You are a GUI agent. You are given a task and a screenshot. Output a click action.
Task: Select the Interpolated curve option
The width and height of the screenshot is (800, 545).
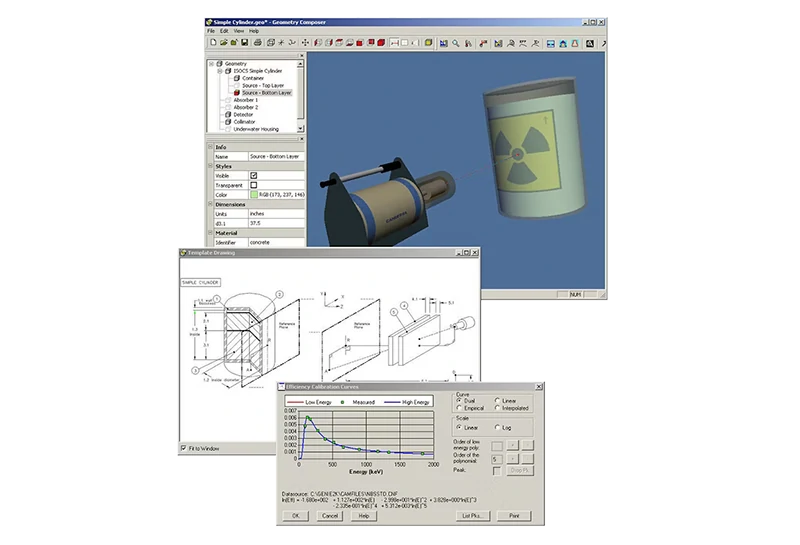coord(497,408)
